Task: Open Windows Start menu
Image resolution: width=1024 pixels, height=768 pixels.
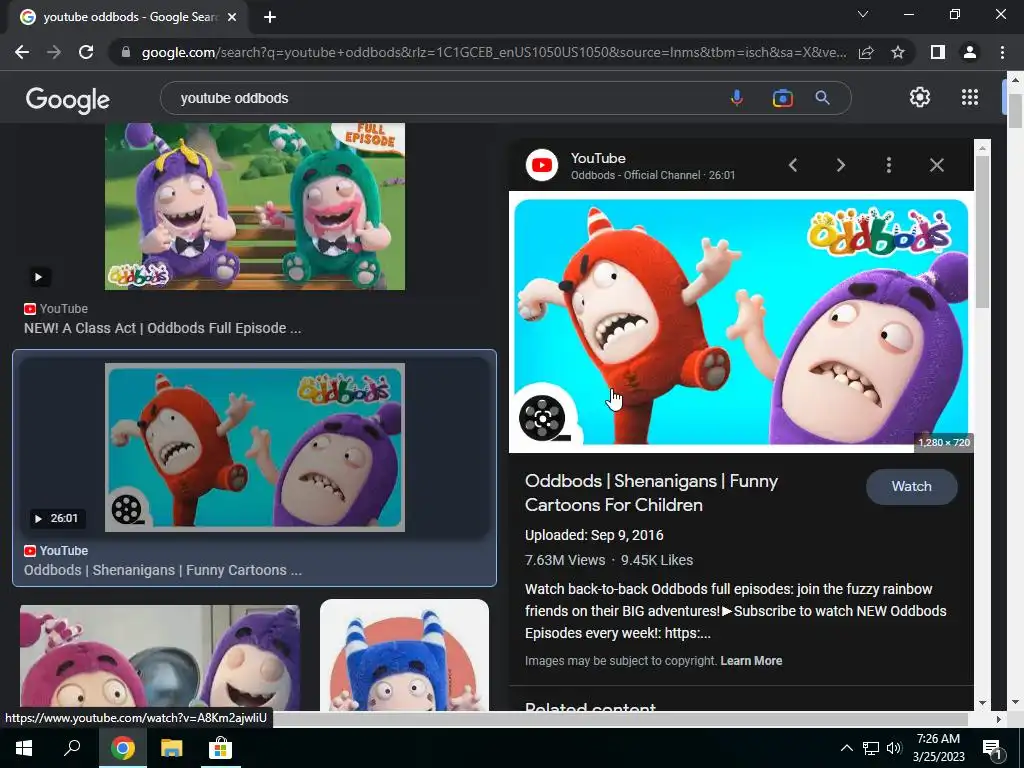Action: pos(24,748)
